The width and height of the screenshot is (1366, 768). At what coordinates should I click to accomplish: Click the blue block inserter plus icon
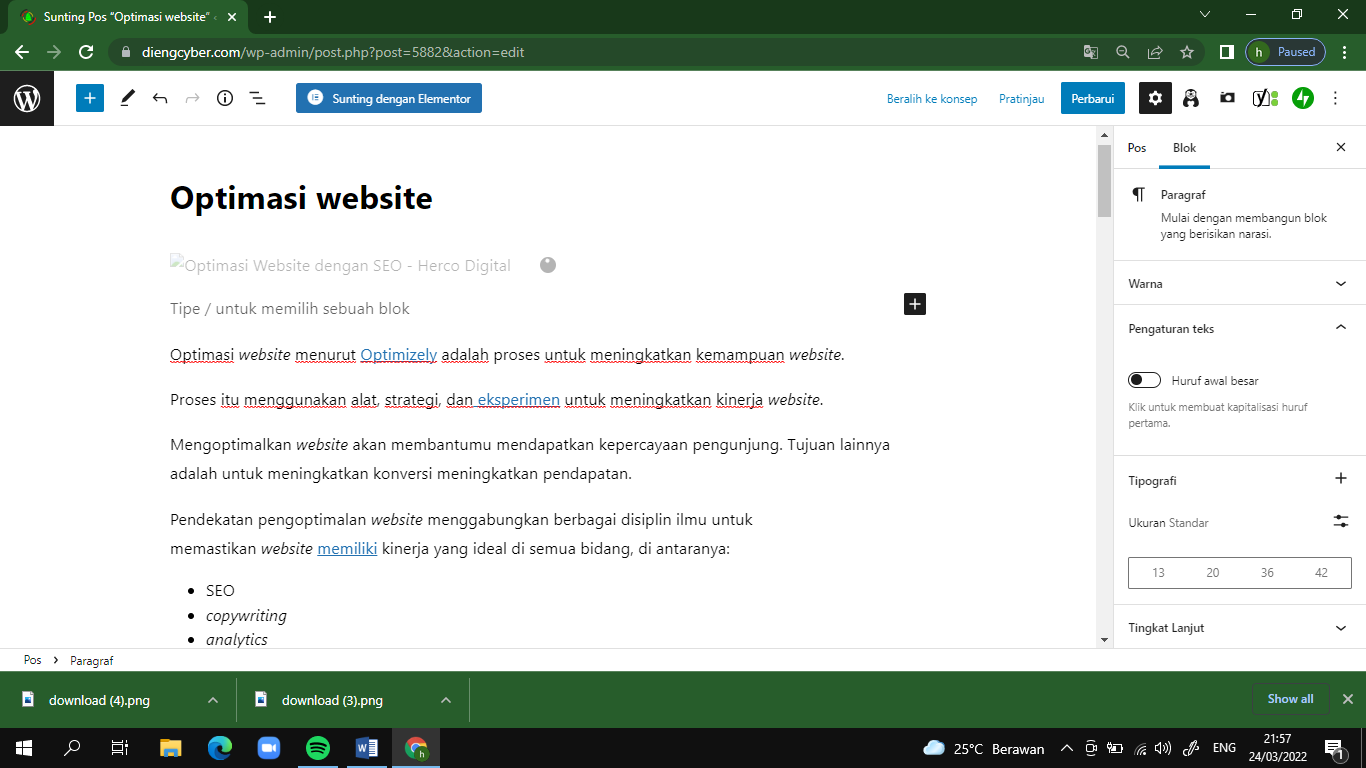(90, 98)
